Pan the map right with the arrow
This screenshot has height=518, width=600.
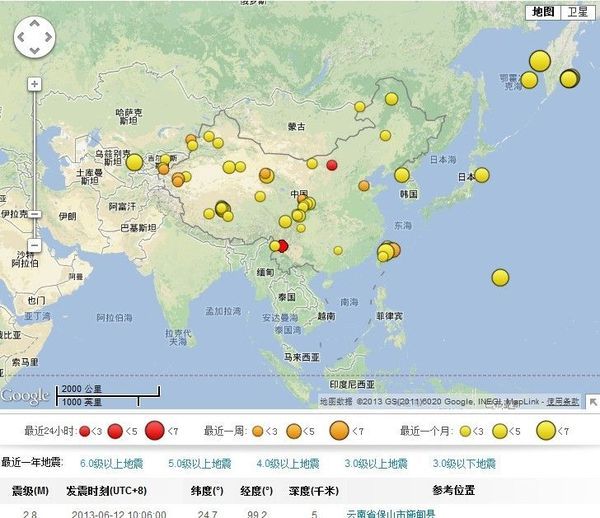pos(47,38)
